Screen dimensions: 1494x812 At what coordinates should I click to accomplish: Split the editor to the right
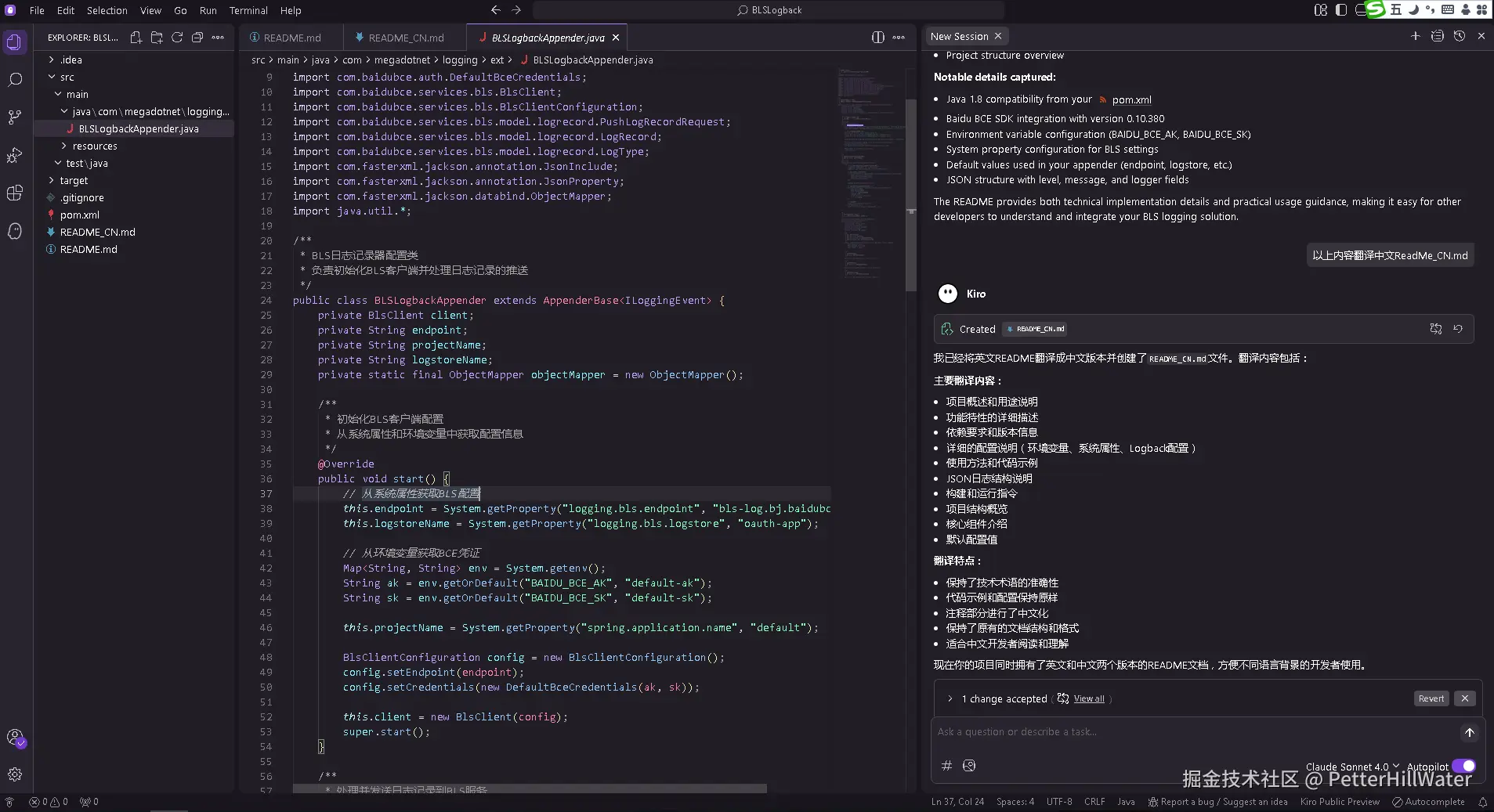click(x=878, y=38)
